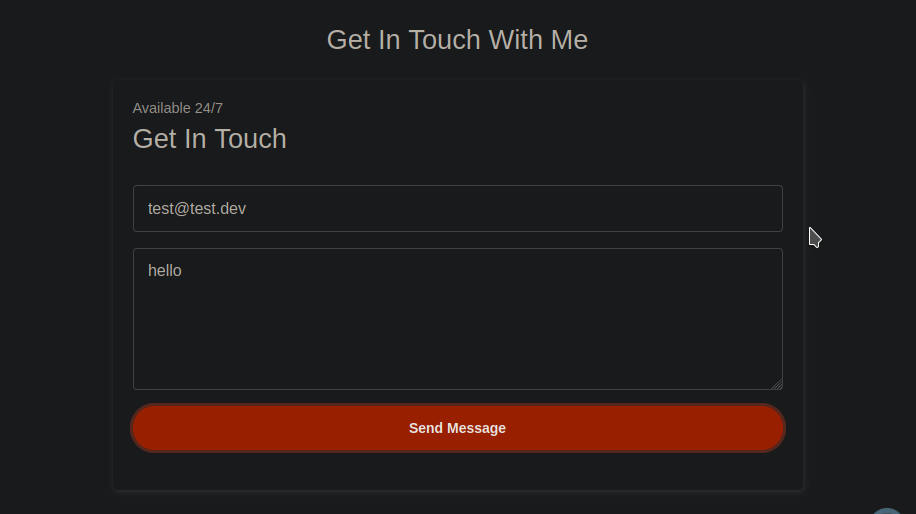Place cursor on the 'test@test.dev' text
The image size is (916, 514).
197,209
